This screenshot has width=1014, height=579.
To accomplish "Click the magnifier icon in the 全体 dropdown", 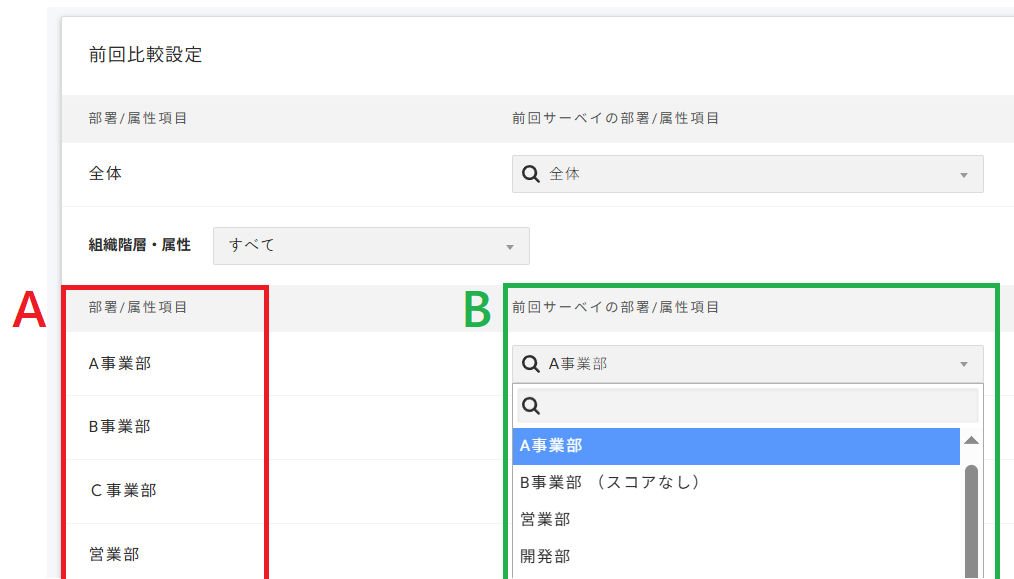I will click(530, 173).
